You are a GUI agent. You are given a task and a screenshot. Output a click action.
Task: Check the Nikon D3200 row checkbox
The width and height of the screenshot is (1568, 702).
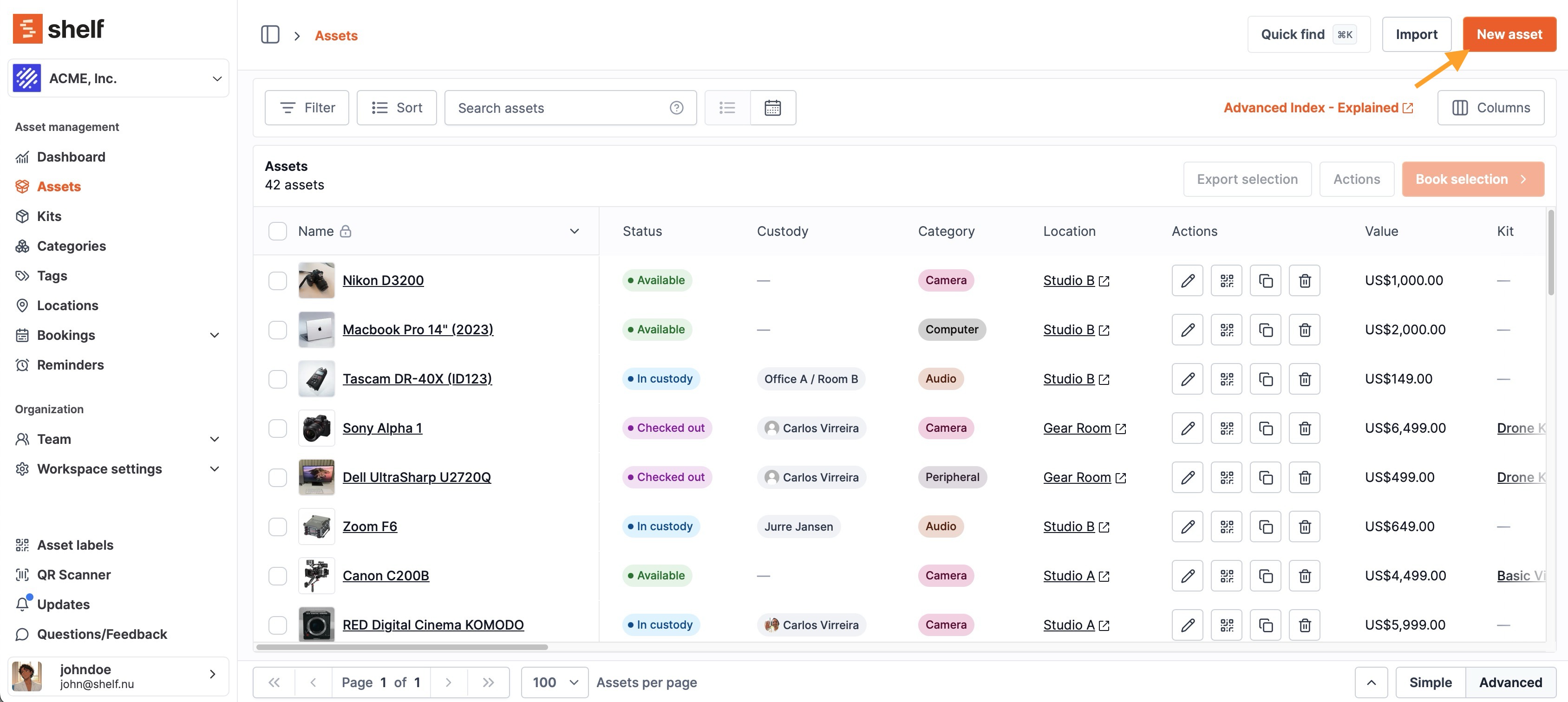[278, 280]
